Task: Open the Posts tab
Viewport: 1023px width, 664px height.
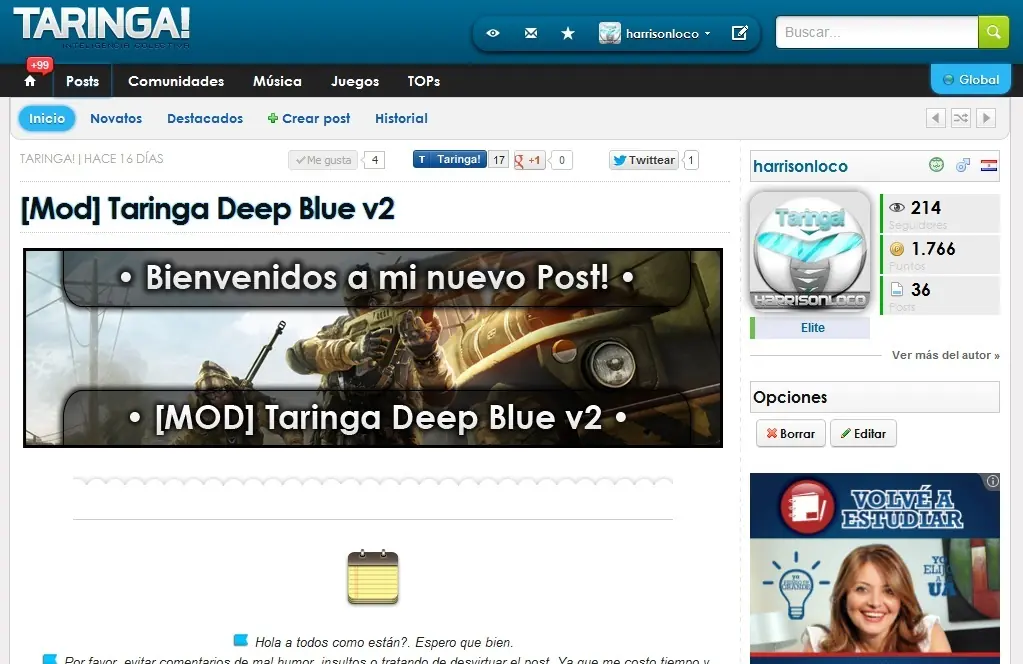Action: [82, 81]
